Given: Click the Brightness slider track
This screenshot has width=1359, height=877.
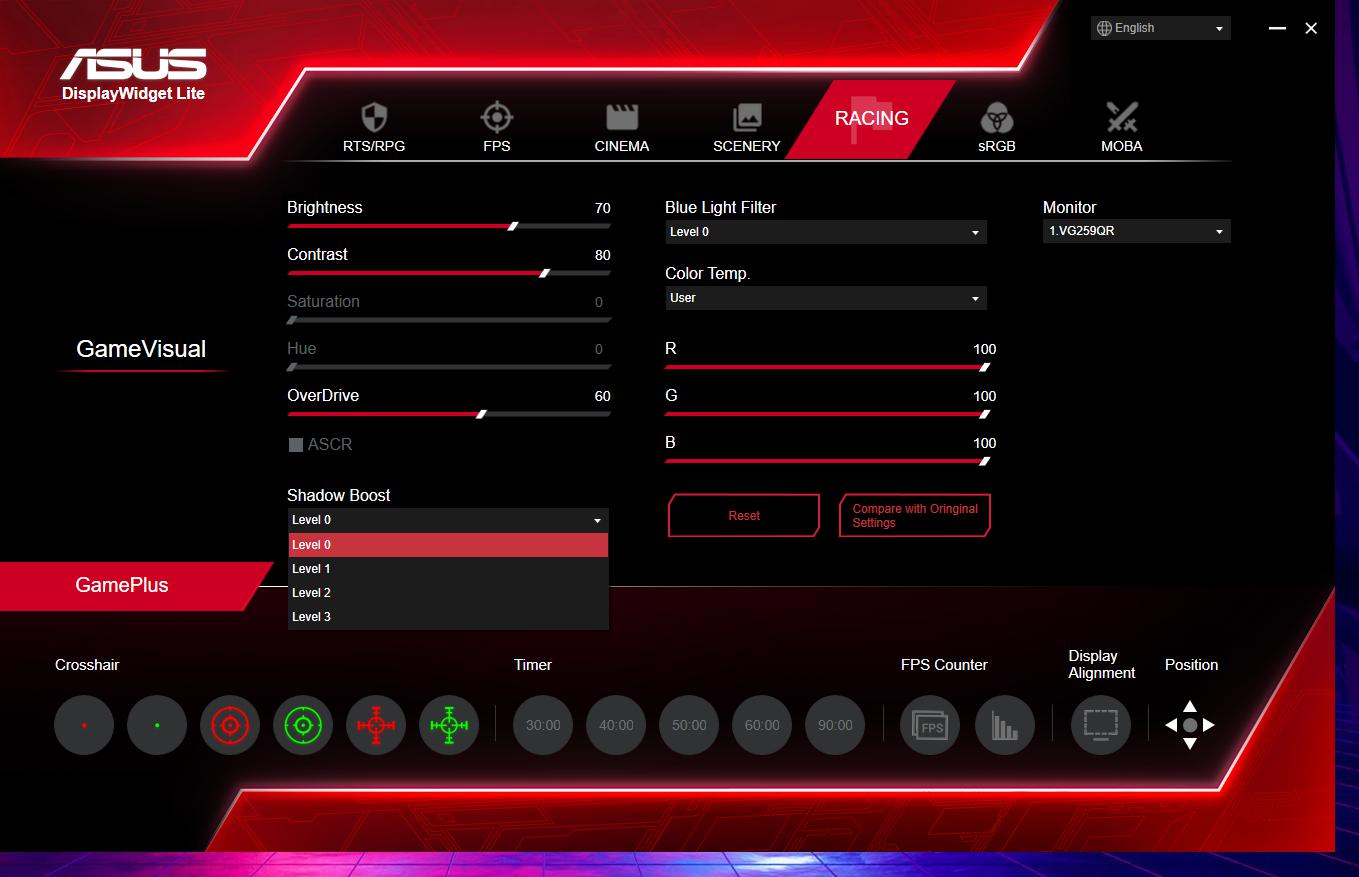Looking at the screenshot, I should coord(448,226).
